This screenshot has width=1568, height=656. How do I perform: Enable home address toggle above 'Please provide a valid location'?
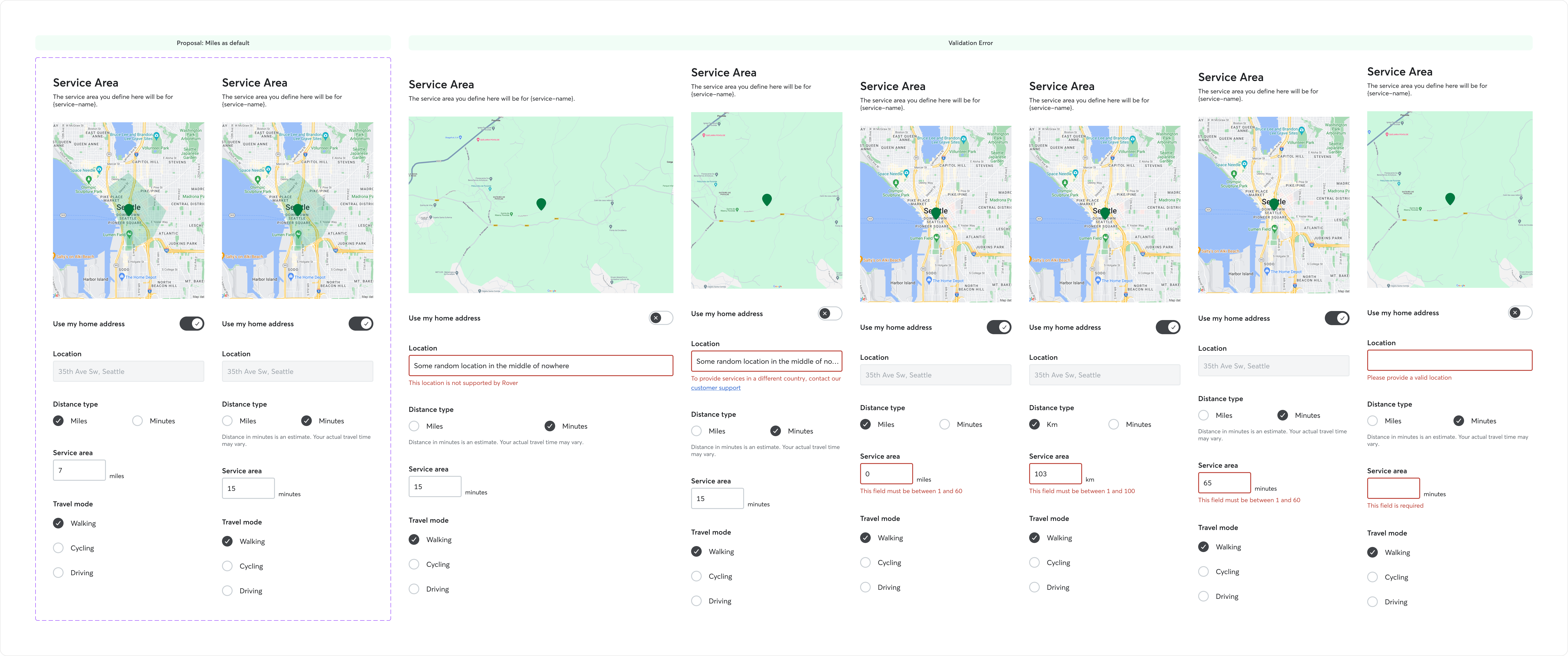[x=1521, y=313]
